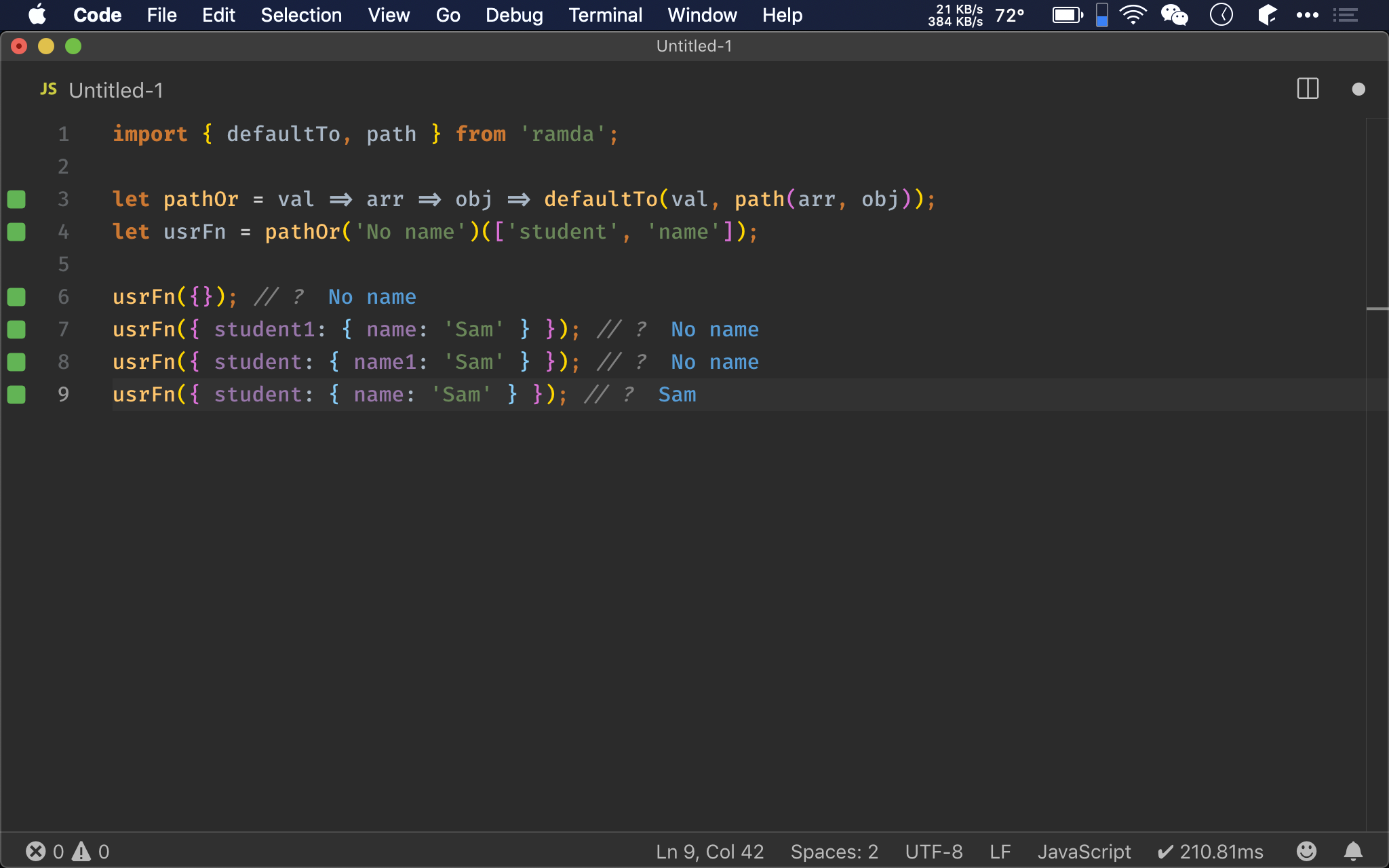Open the feedback smiley in status bar
Screen dimensions: 1389x868
[x=1306, y=851]
